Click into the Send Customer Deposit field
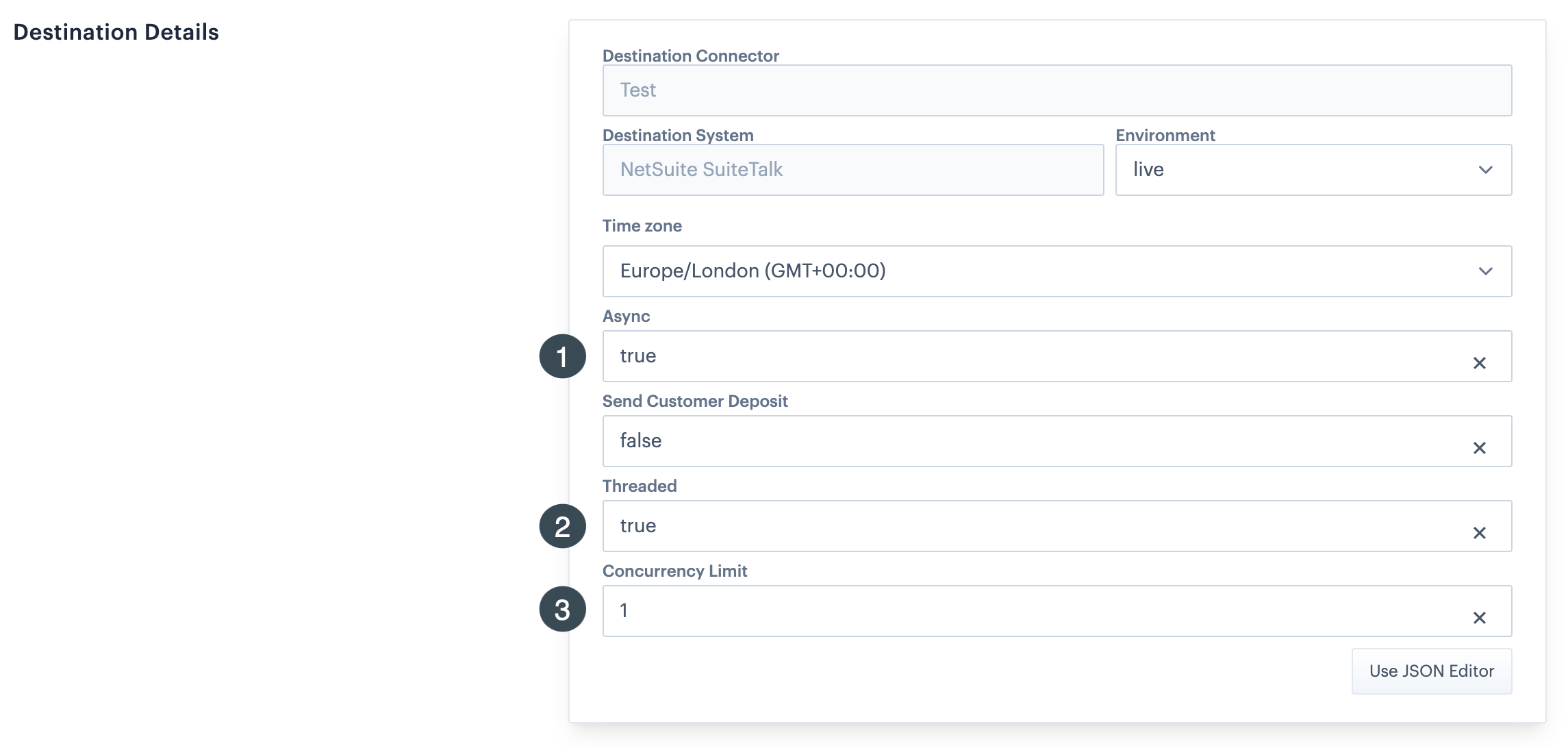The width and height of the screenshot is (1568, 748). coord(1027,441)
